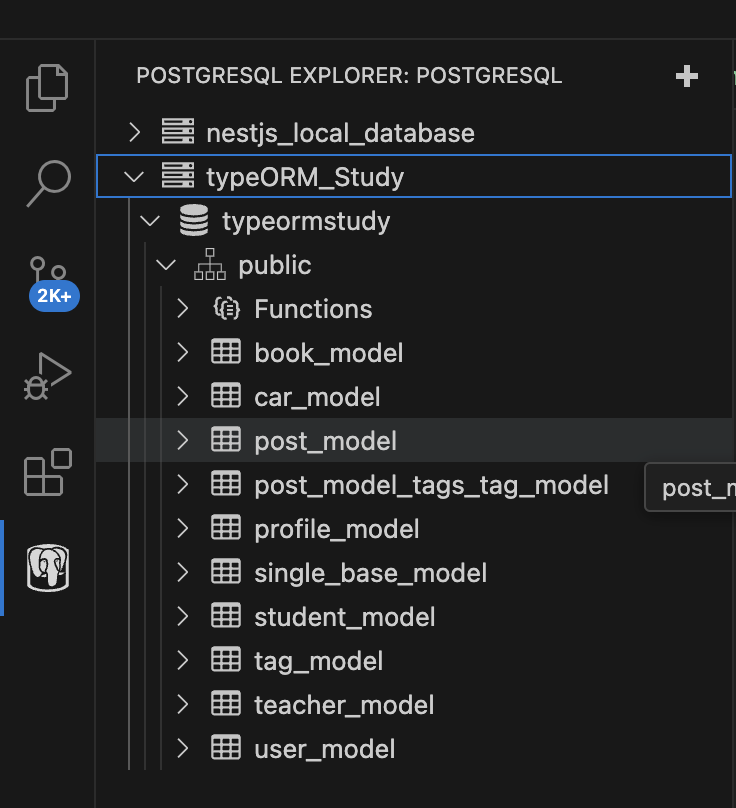736x808 pixels.
Task: Select the single_base_model label
Action: click(x=371, y=574)
